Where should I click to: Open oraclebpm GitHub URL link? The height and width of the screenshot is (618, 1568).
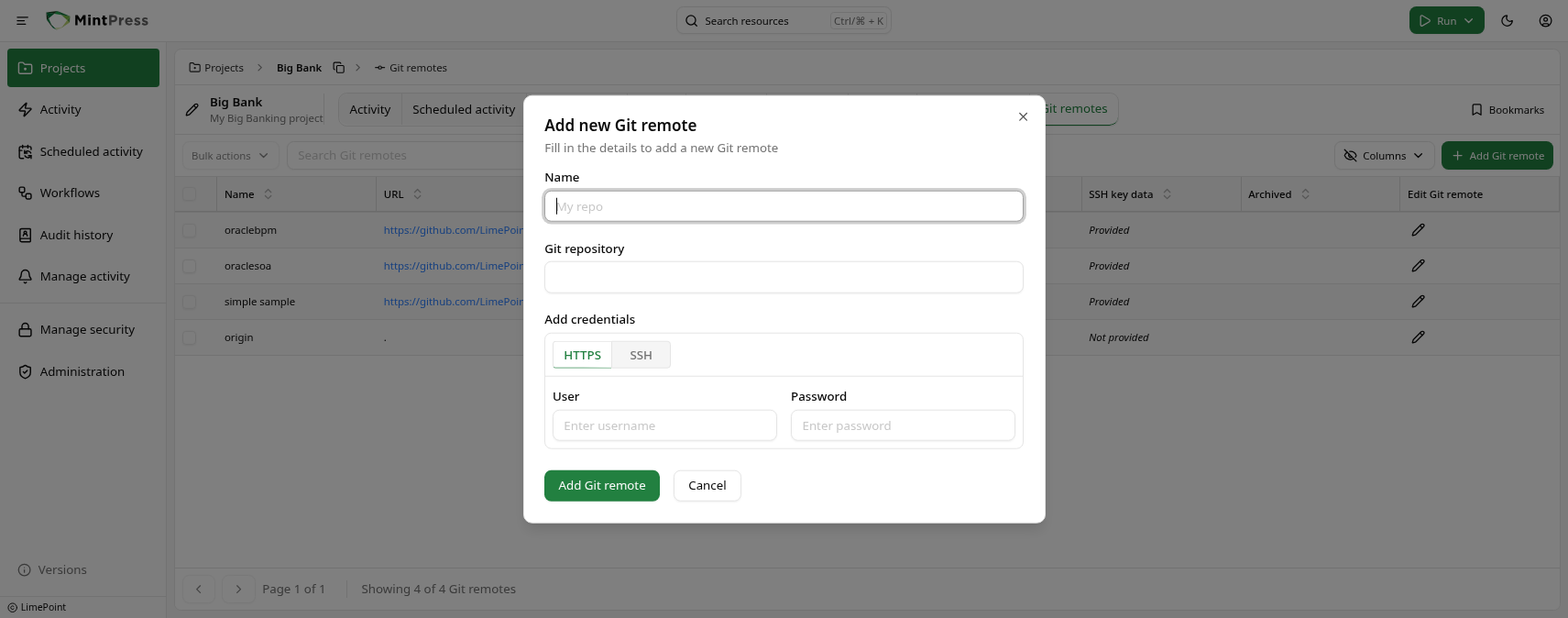[x=454, y=230]
